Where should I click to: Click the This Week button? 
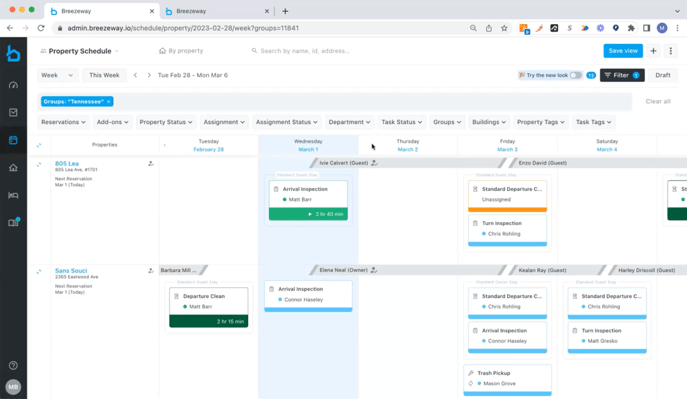tap(104, 75)
